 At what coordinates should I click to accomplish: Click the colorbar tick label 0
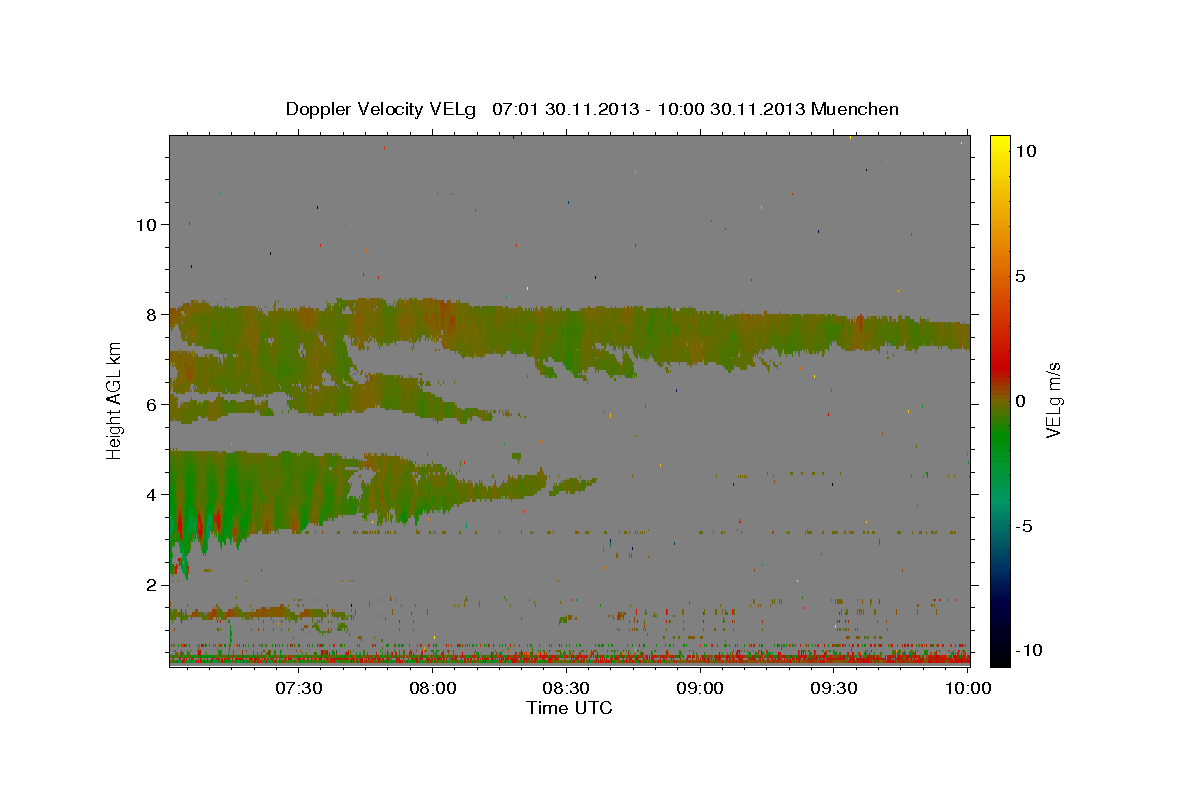pyautogui.click(x=1020, y=401)
